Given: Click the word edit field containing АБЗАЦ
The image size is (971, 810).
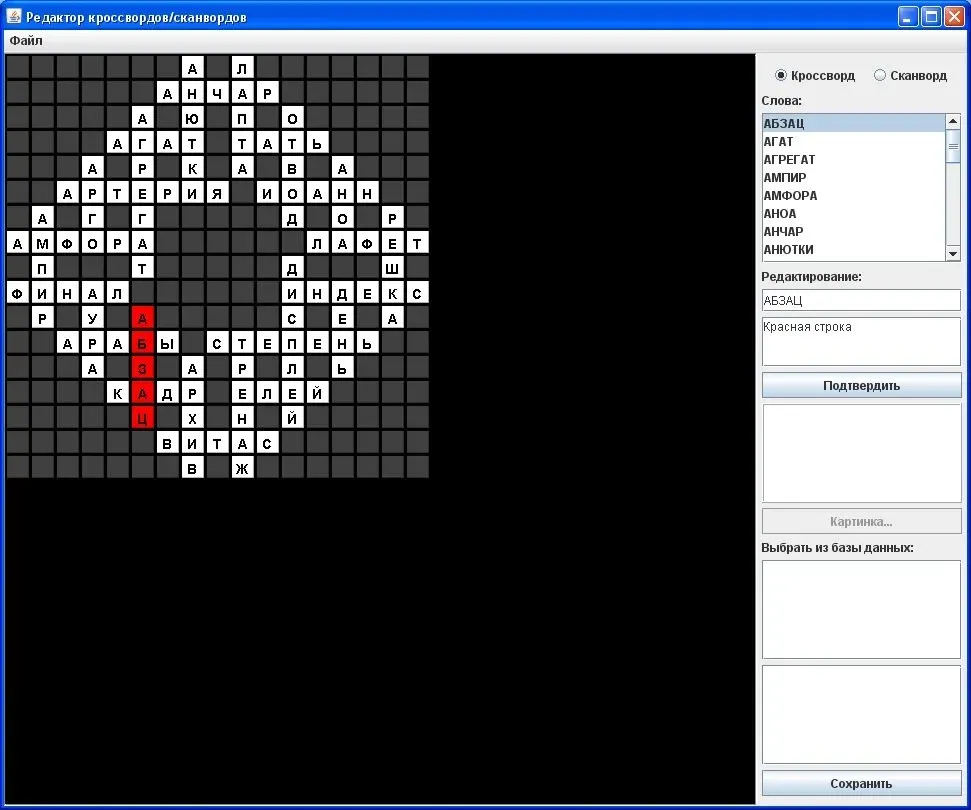Looking at the screenshot, I should [860, 300].
